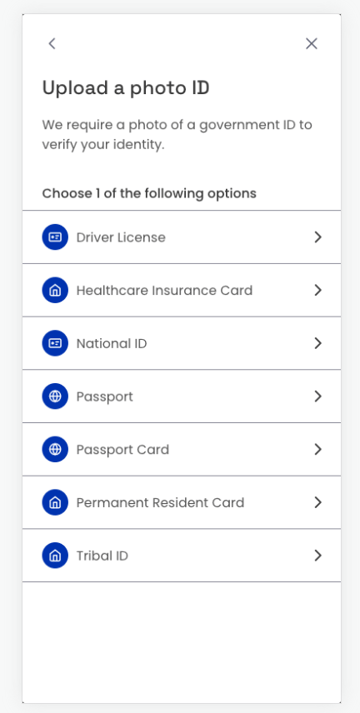The height and width of the screenshot is (713, 360).
Task: Close the photo ID upload dialog
Action: coord(311,44)
